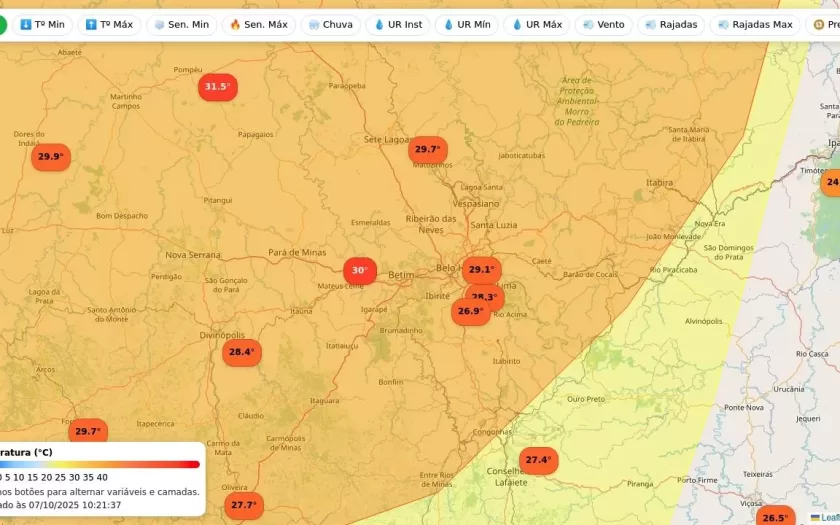
Task: Select the 29.1° marker at Belo Horizonte
Action: (x=481, y=269)
